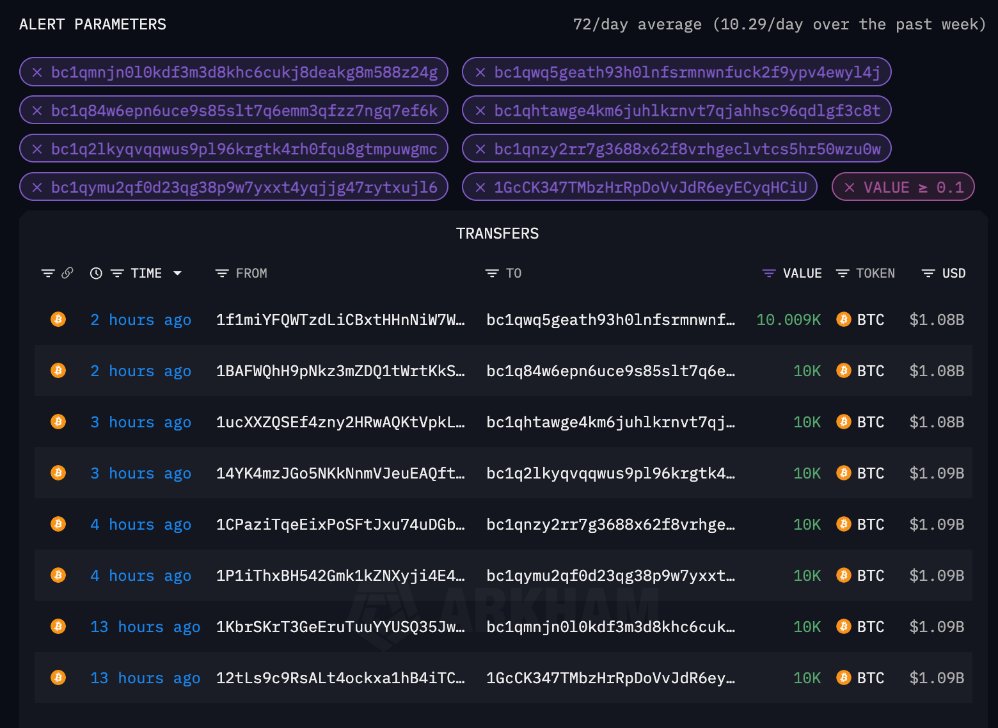Click BTC token icon in 1BAFWQhH9pNkz3mZDQ1tWrtKkS row

click(x=843, y=370)
